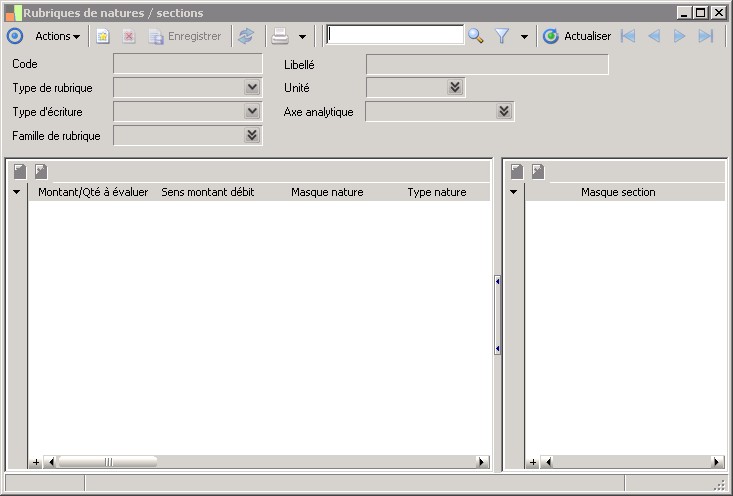Viewport: 733px width, 496px height.
Task: Open left grid column menu triangle
Action: [x=17, y=192]
